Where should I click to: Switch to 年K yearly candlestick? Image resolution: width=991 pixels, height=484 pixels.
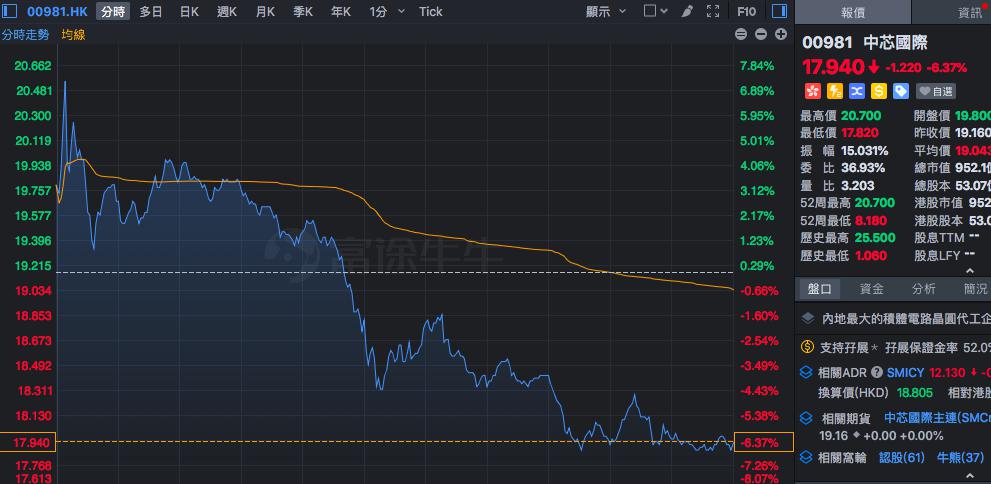(x=341, y=11)
